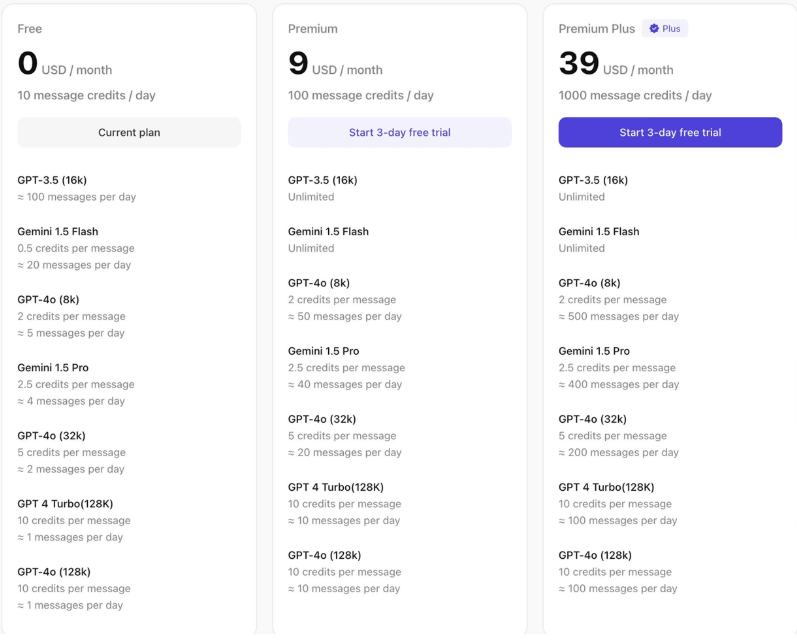
Task: Click '≈ 400 messages per day' in Premium Plus
Action: pos(619,384)
